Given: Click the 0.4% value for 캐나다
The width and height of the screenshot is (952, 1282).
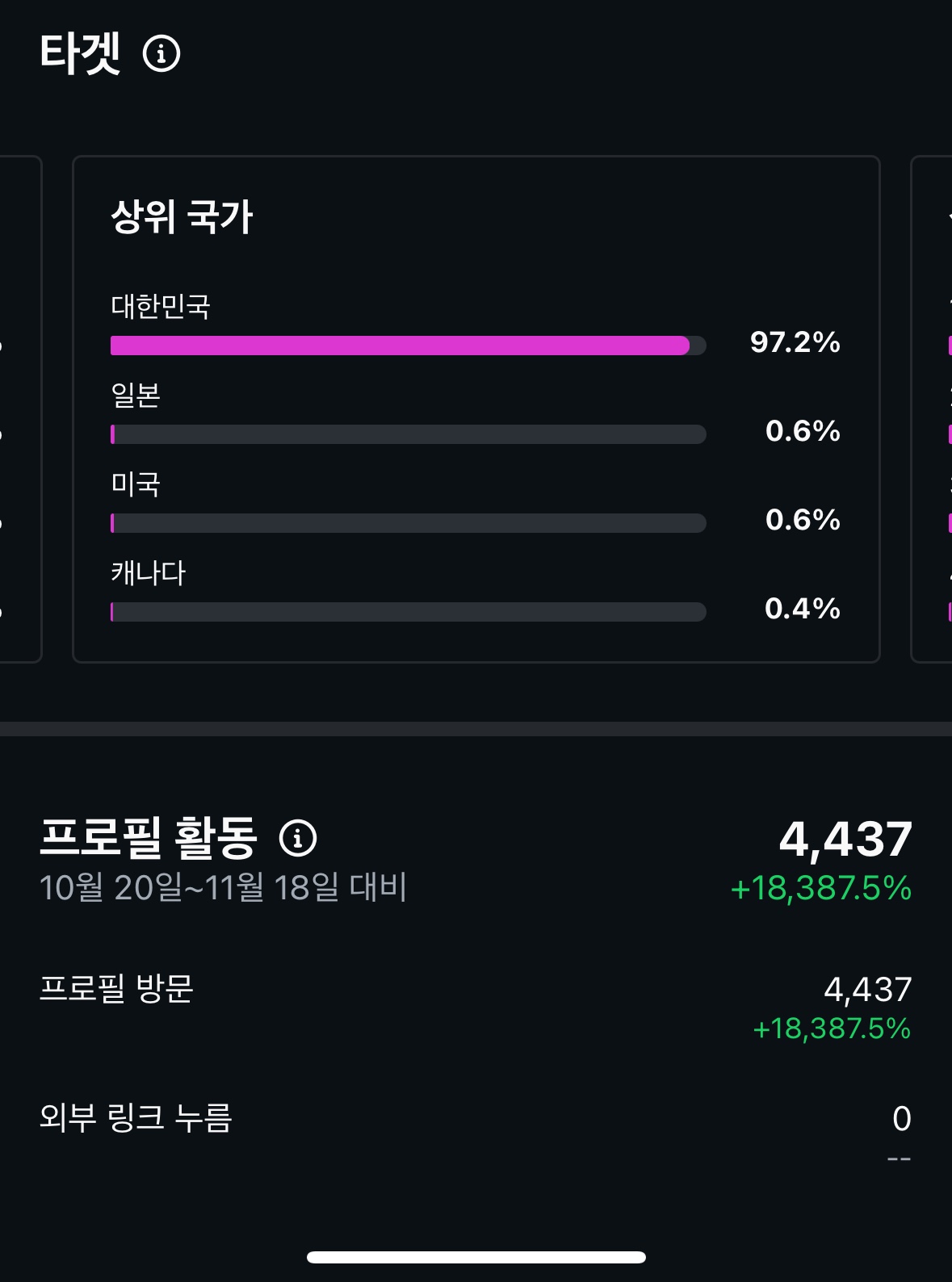Looking at the screenshot, I should tap(802, 609).
